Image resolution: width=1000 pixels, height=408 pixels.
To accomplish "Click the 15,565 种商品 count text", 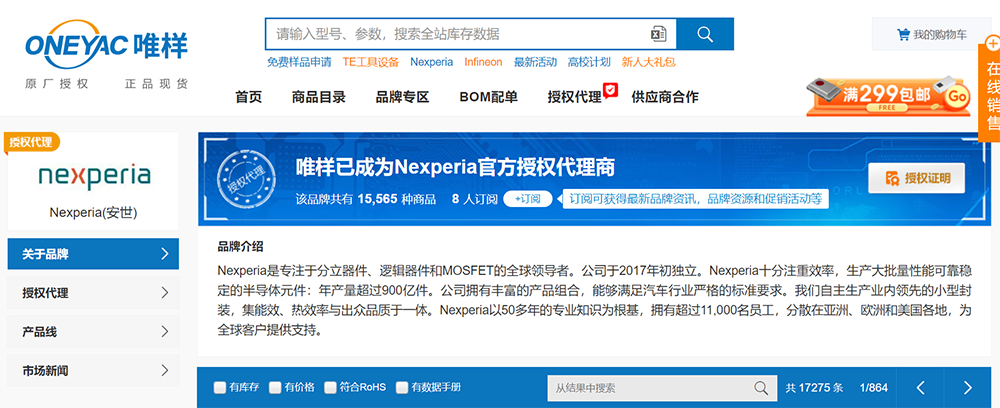I will [397, 200].
